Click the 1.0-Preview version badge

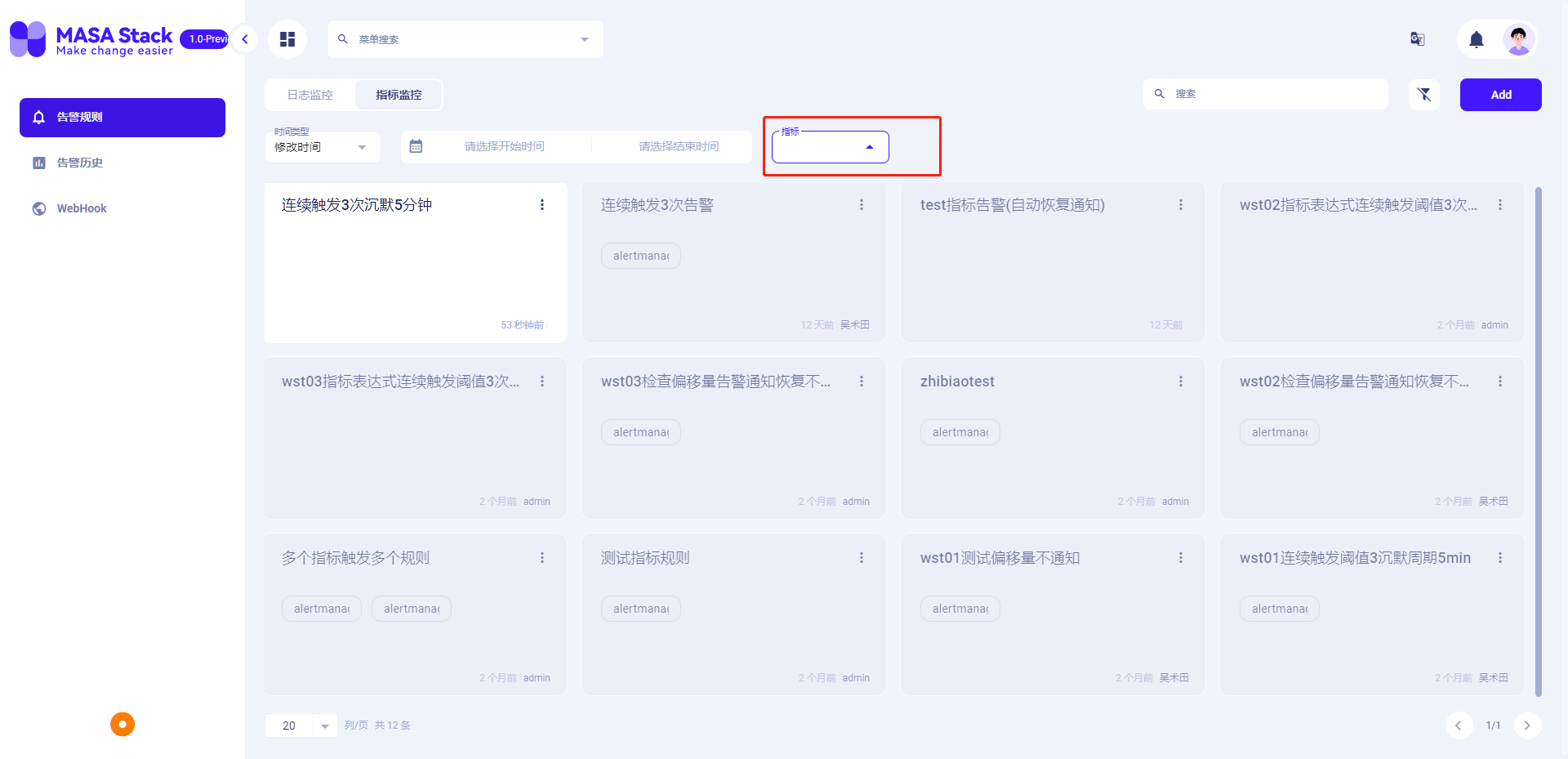tap(205, 39)
